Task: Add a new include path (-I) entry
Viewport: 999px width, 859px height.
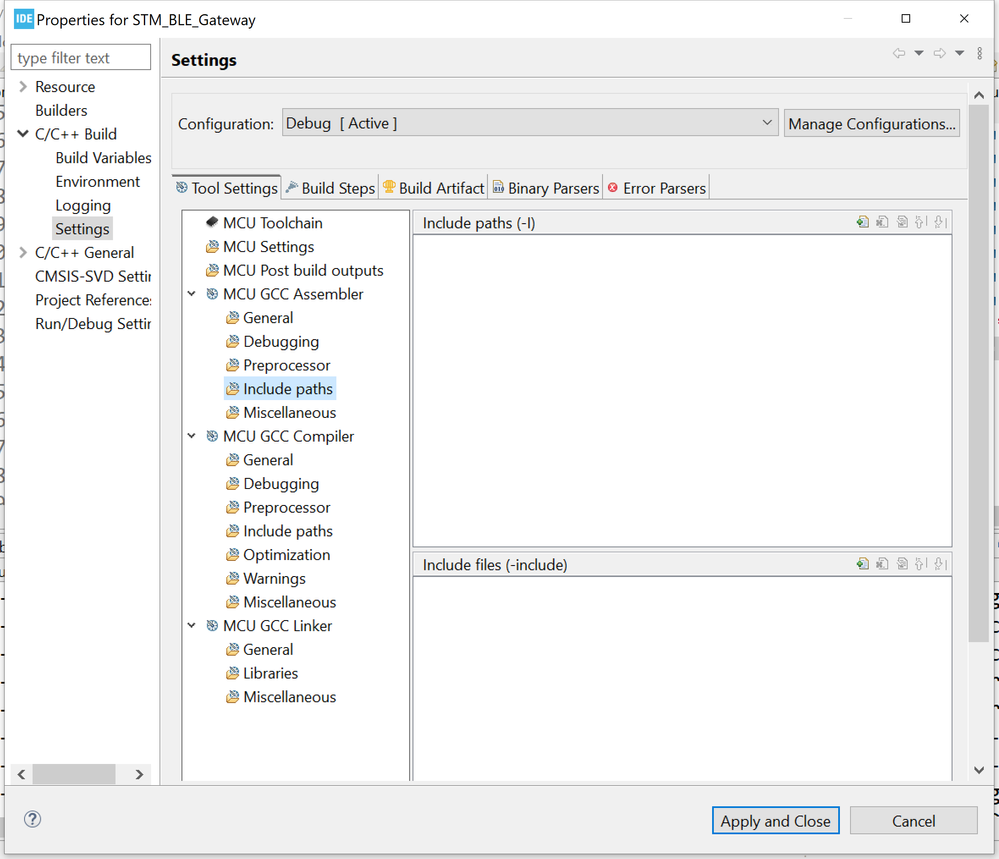Action: pyautogui.click(x=863, y=222)
